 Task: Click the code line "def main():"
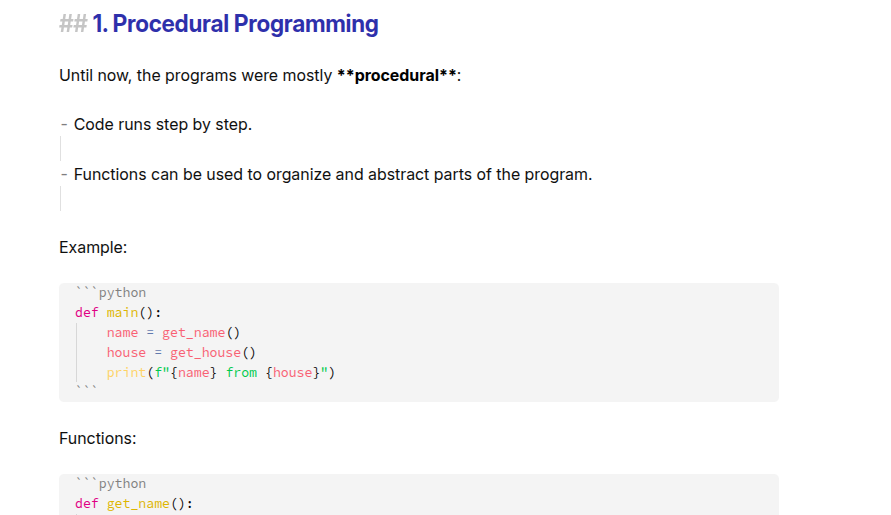pyautogui.click(x=118, y=313)
